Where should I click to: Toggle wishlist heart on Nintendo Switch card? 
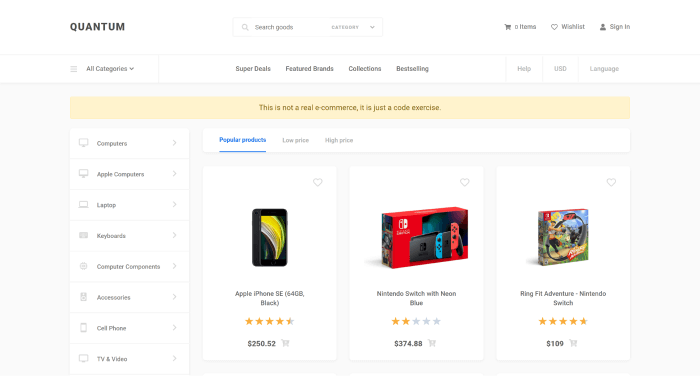point(464,182)
